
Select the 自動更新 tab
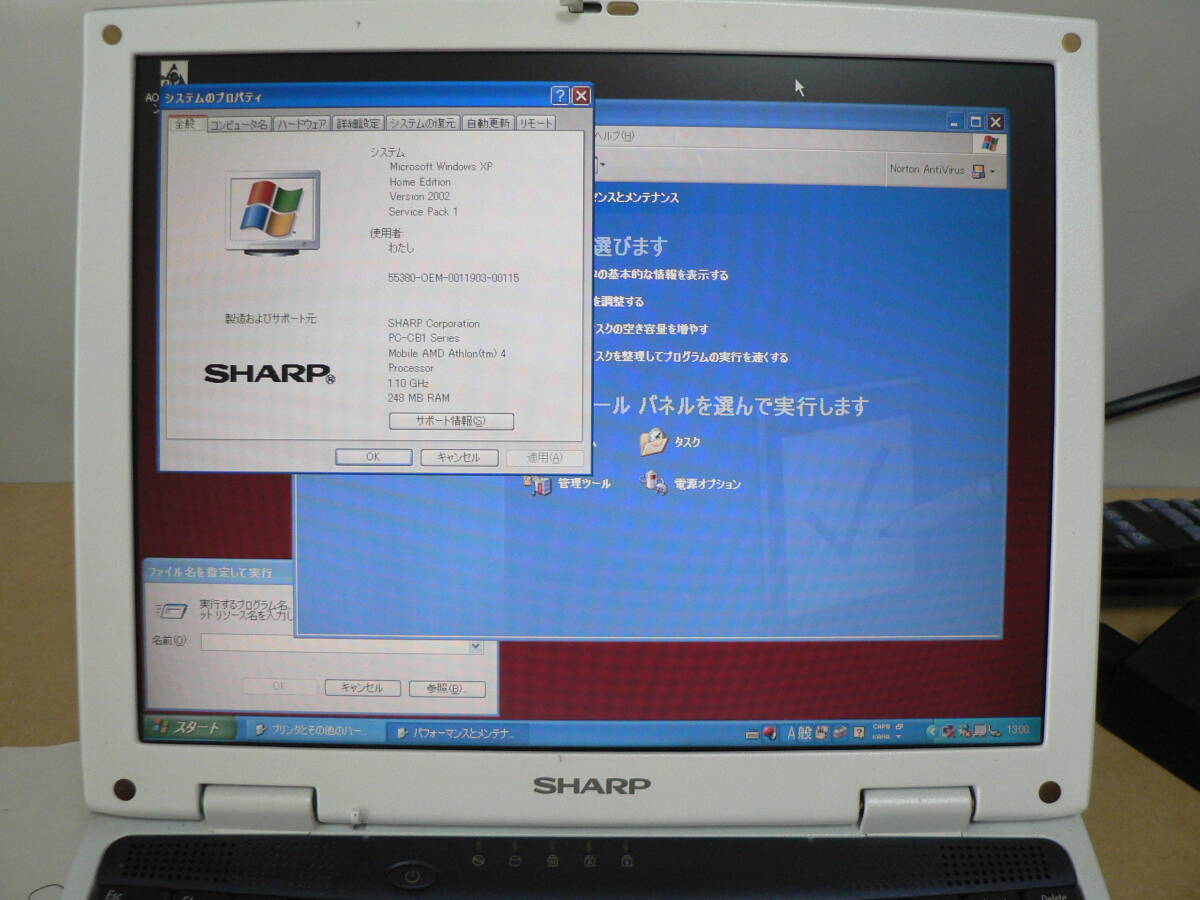pyautogui.click(x=488, y=124)
